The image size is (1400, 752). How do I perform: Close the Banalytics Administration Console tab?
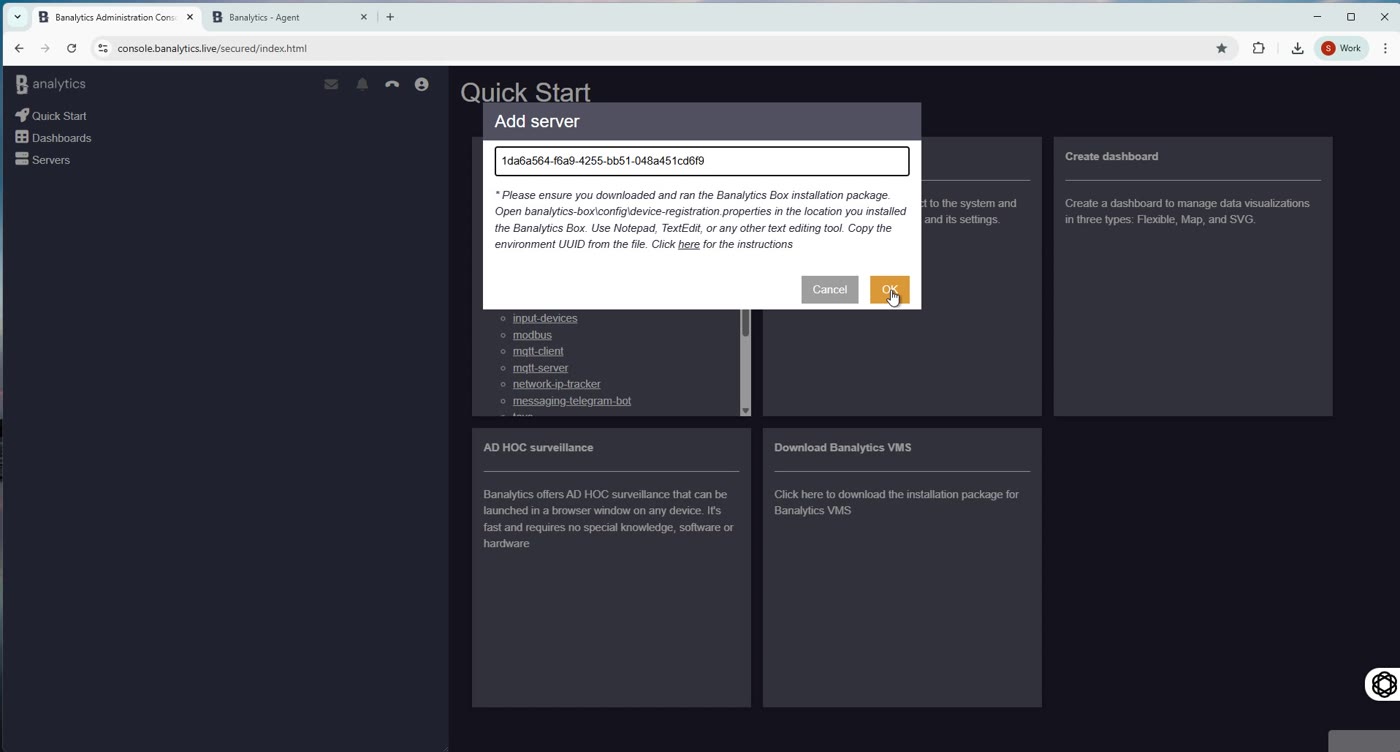190,17
